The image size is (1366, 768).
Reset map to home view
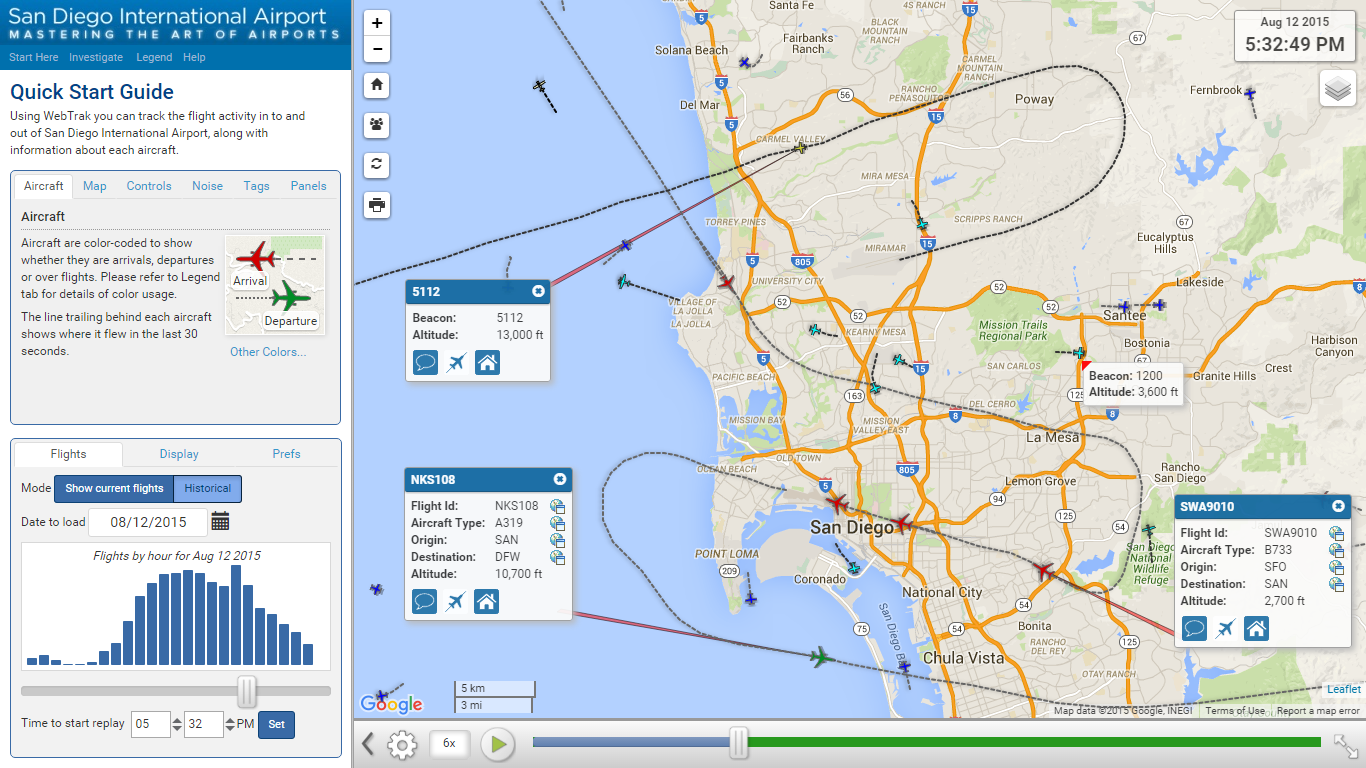coord(377,85)
